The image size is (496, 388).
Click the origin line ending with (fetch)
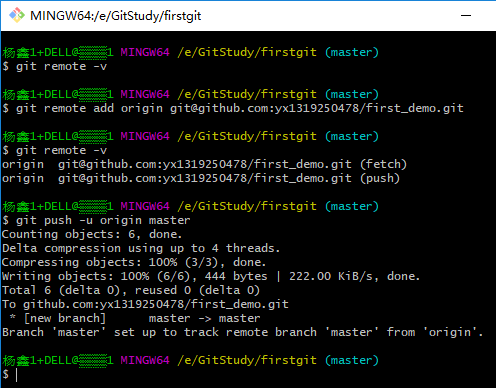(x=204, y=164)
